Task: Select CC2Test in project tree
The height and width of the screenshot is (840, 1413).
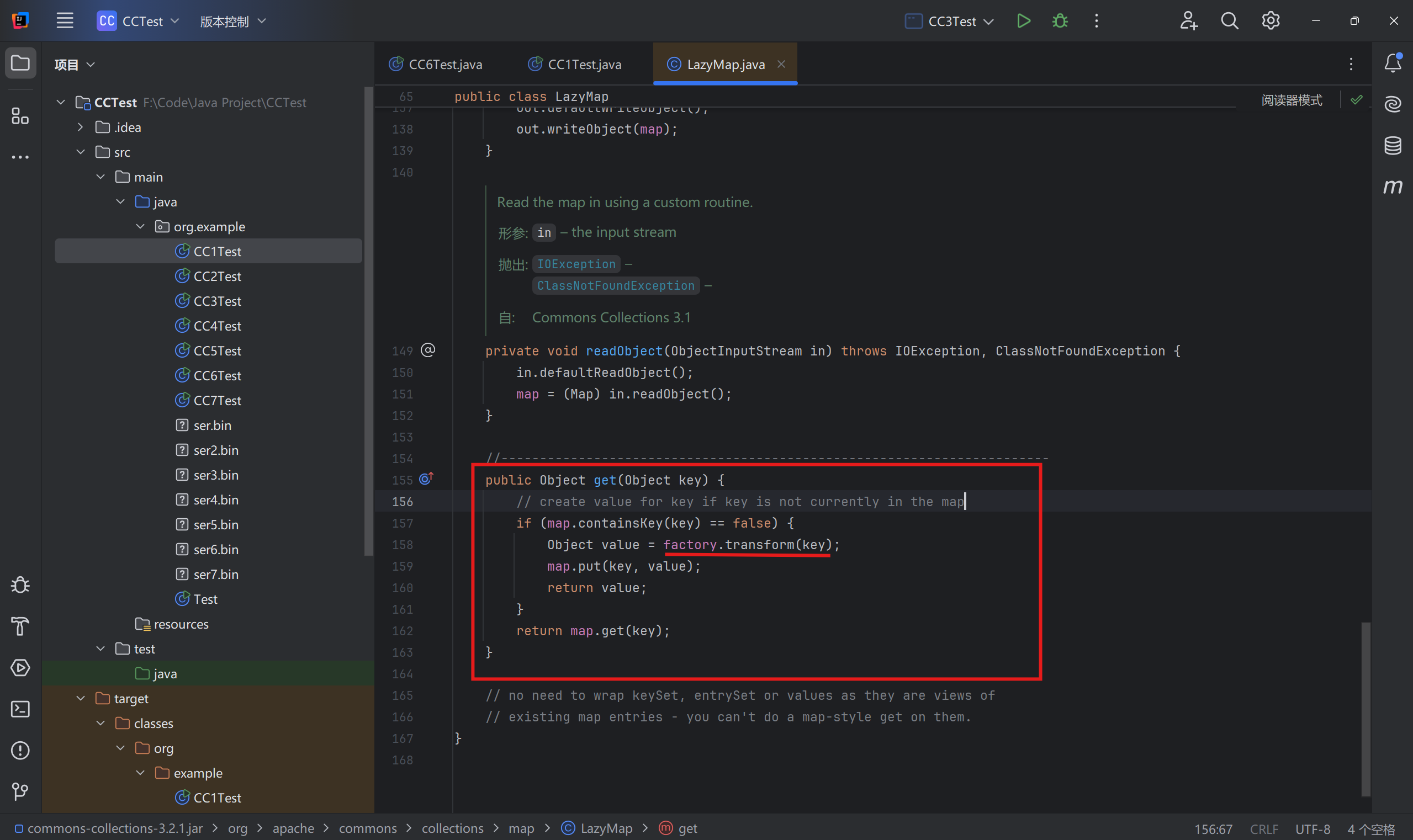Action: (x=208, y=276)
